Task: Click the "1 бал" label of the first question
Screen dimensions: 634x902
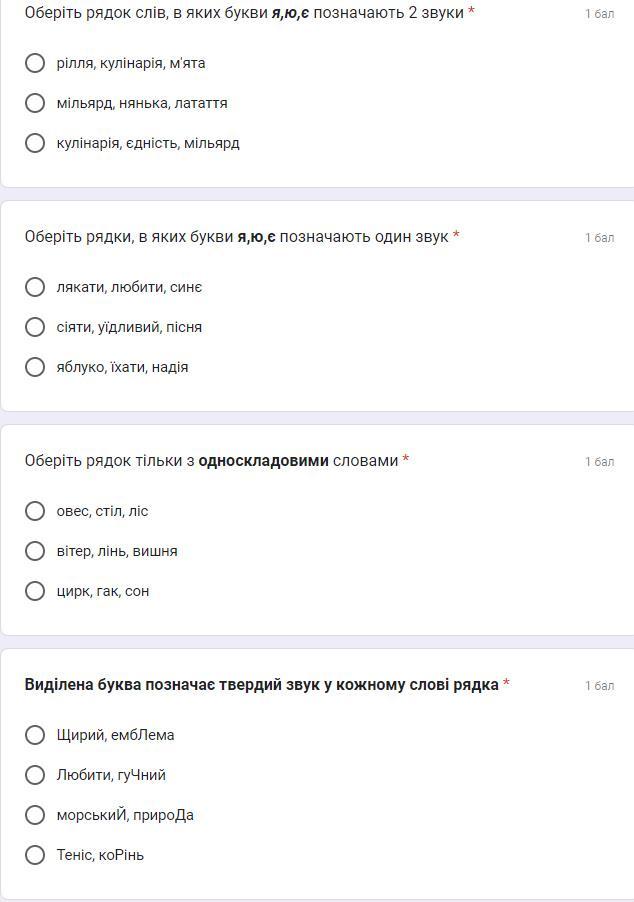Action: coord(599,14)
